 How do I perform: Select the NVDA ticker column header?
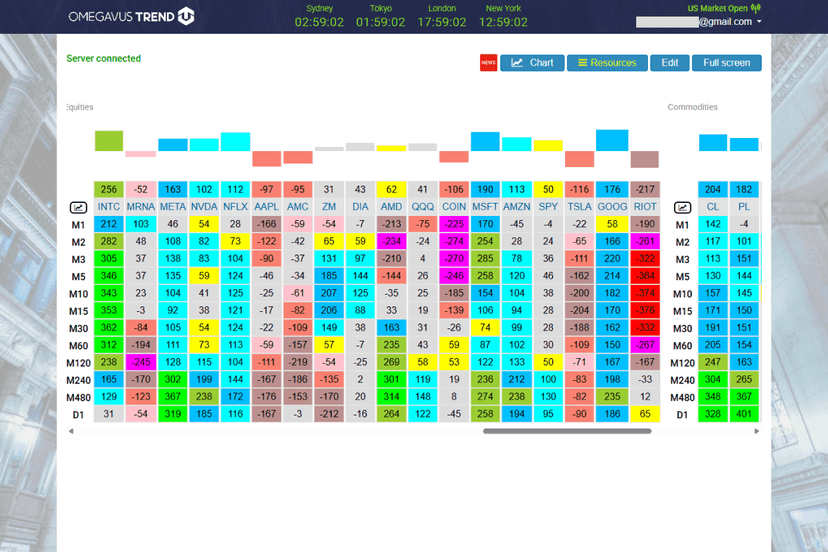(x=204, y=207)
